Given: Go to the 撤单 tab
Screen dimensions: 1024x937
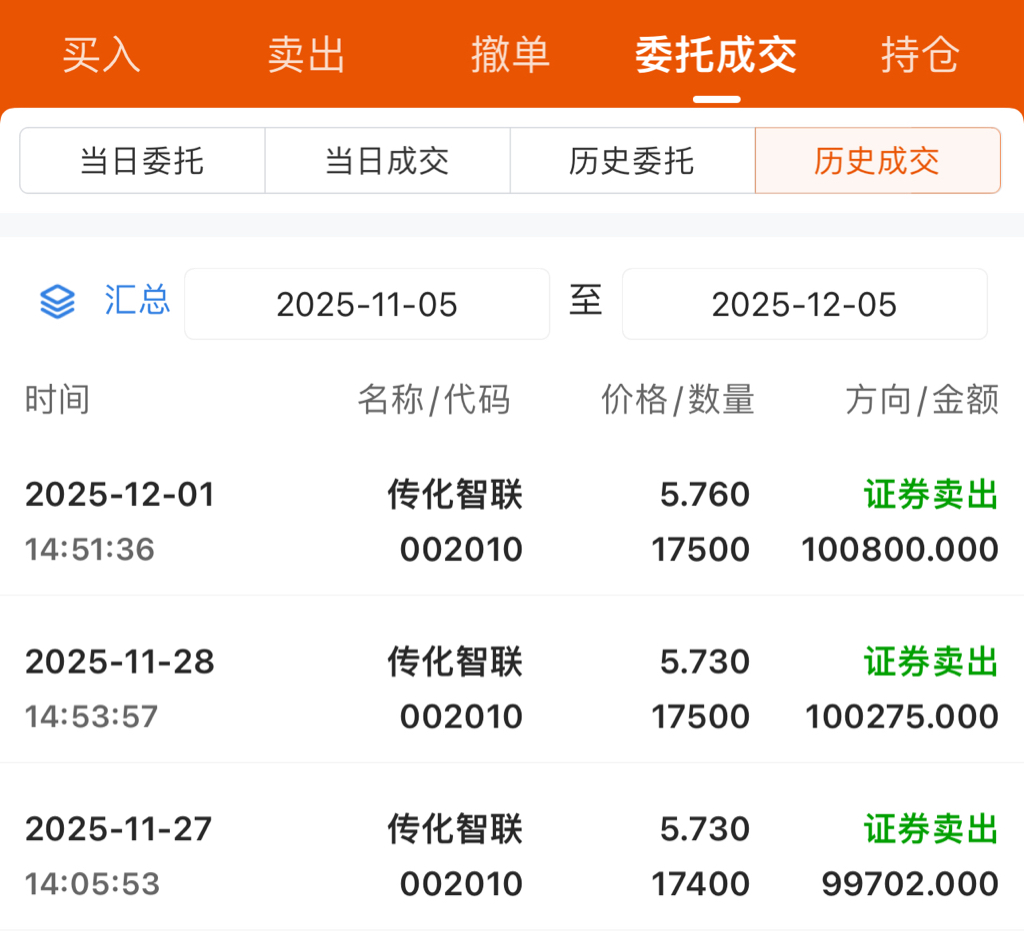Looking at the screenshot, I should (511, 55).
